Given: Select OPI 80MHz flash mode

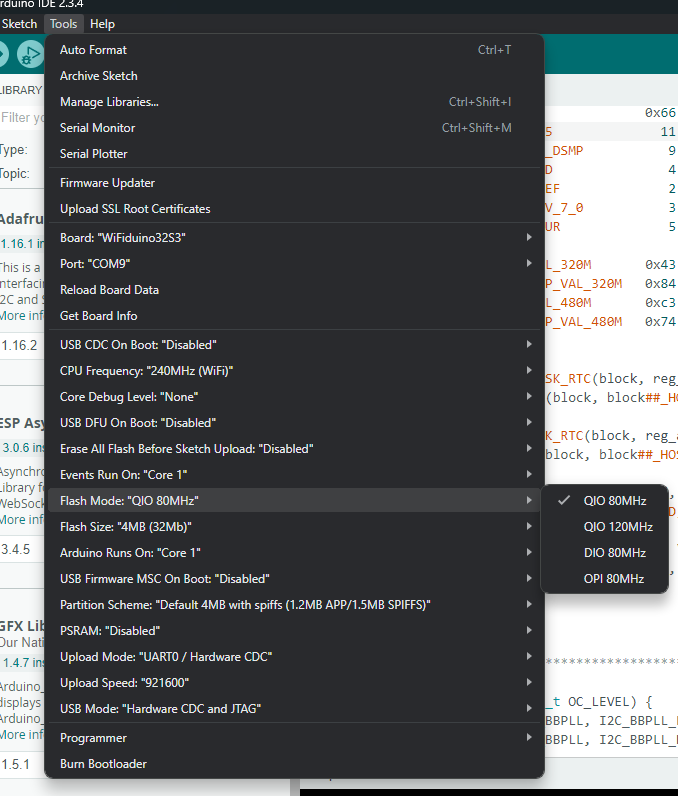Looking at the screenshot, I should [x=604, y=579].
